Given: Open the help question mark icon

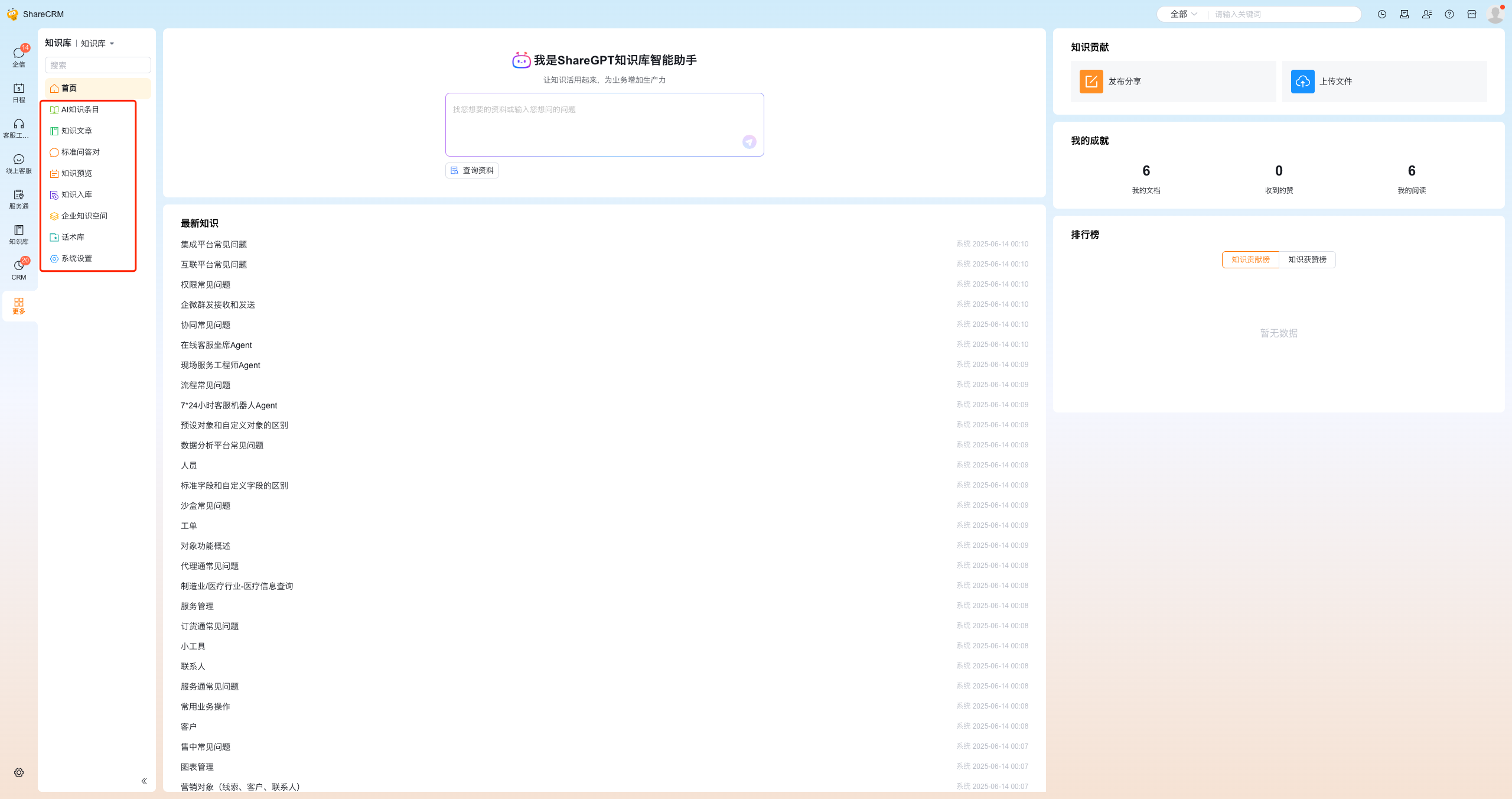Looking at the screenshot, I should point(1449,14).
